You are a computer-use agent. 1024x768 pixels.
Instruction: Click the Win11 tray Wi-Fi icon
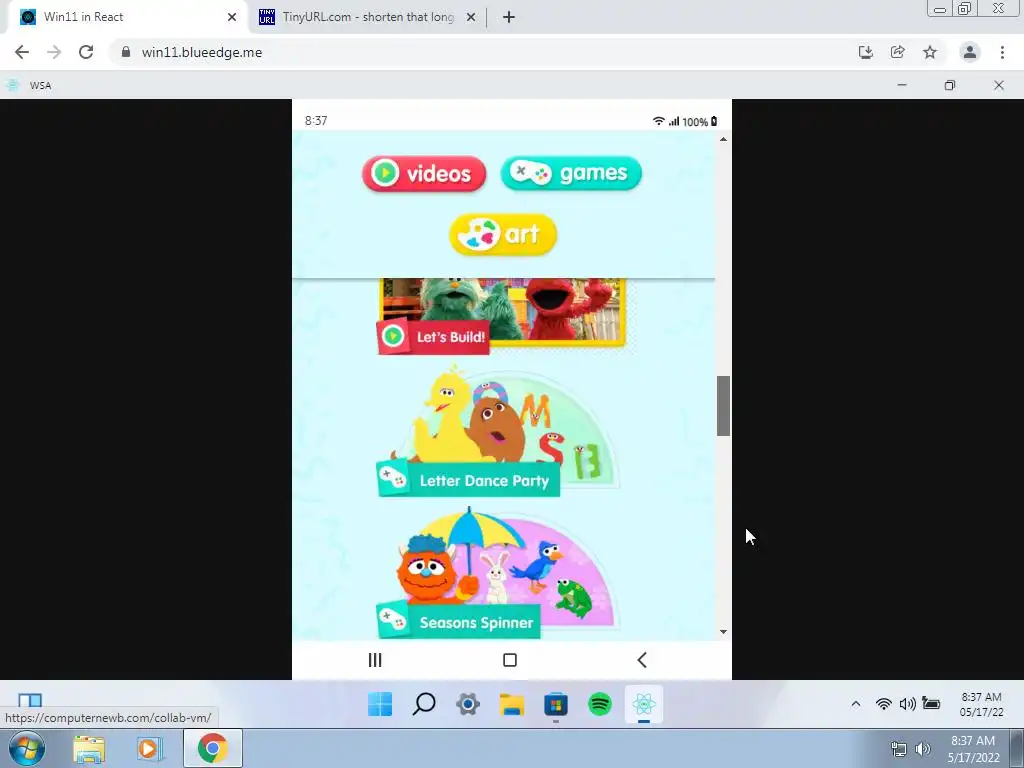[x=884, y=703]
